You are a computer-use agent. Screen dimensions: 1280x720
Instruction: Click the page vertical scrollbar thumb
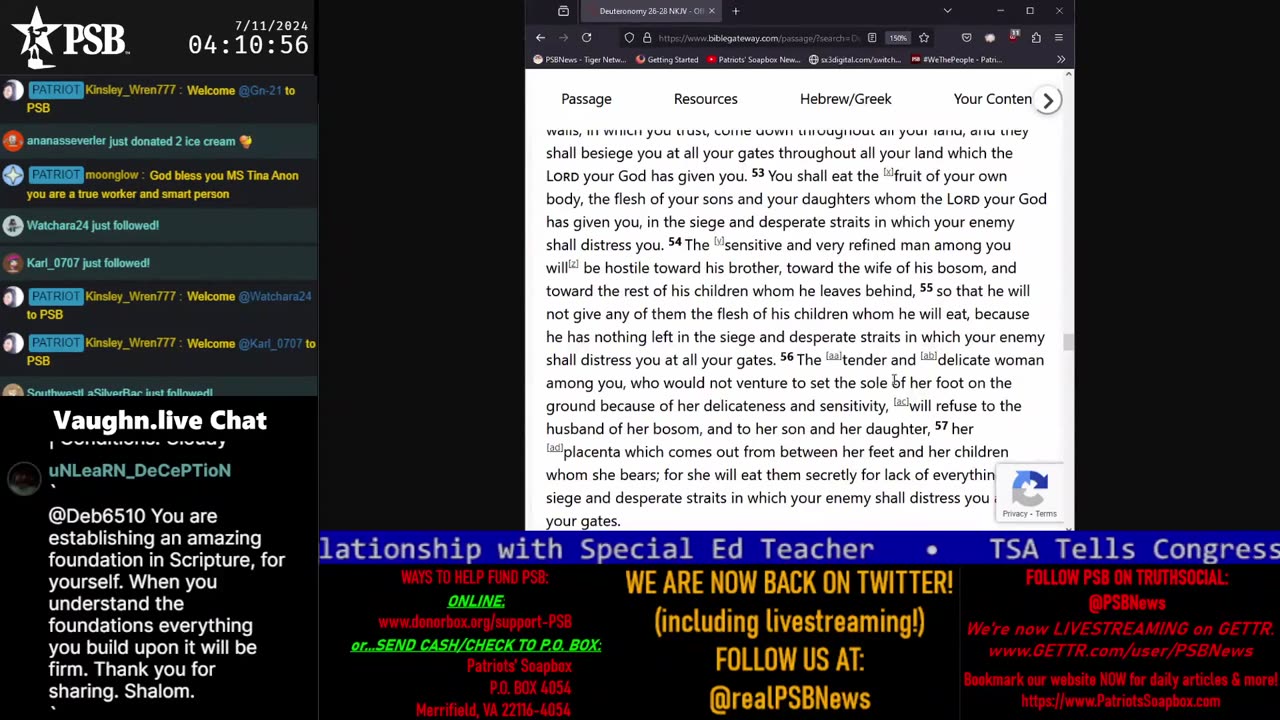1069,342
